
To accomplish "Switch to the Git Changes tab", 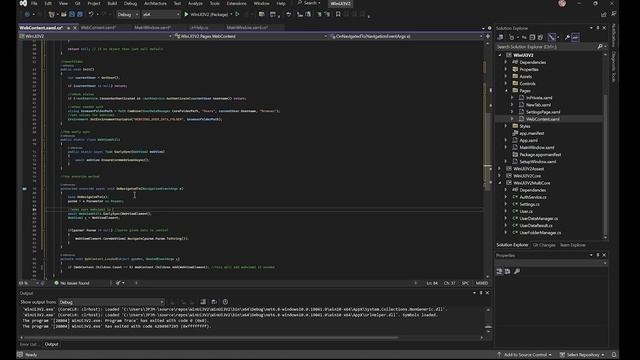I will click(544, 245).
